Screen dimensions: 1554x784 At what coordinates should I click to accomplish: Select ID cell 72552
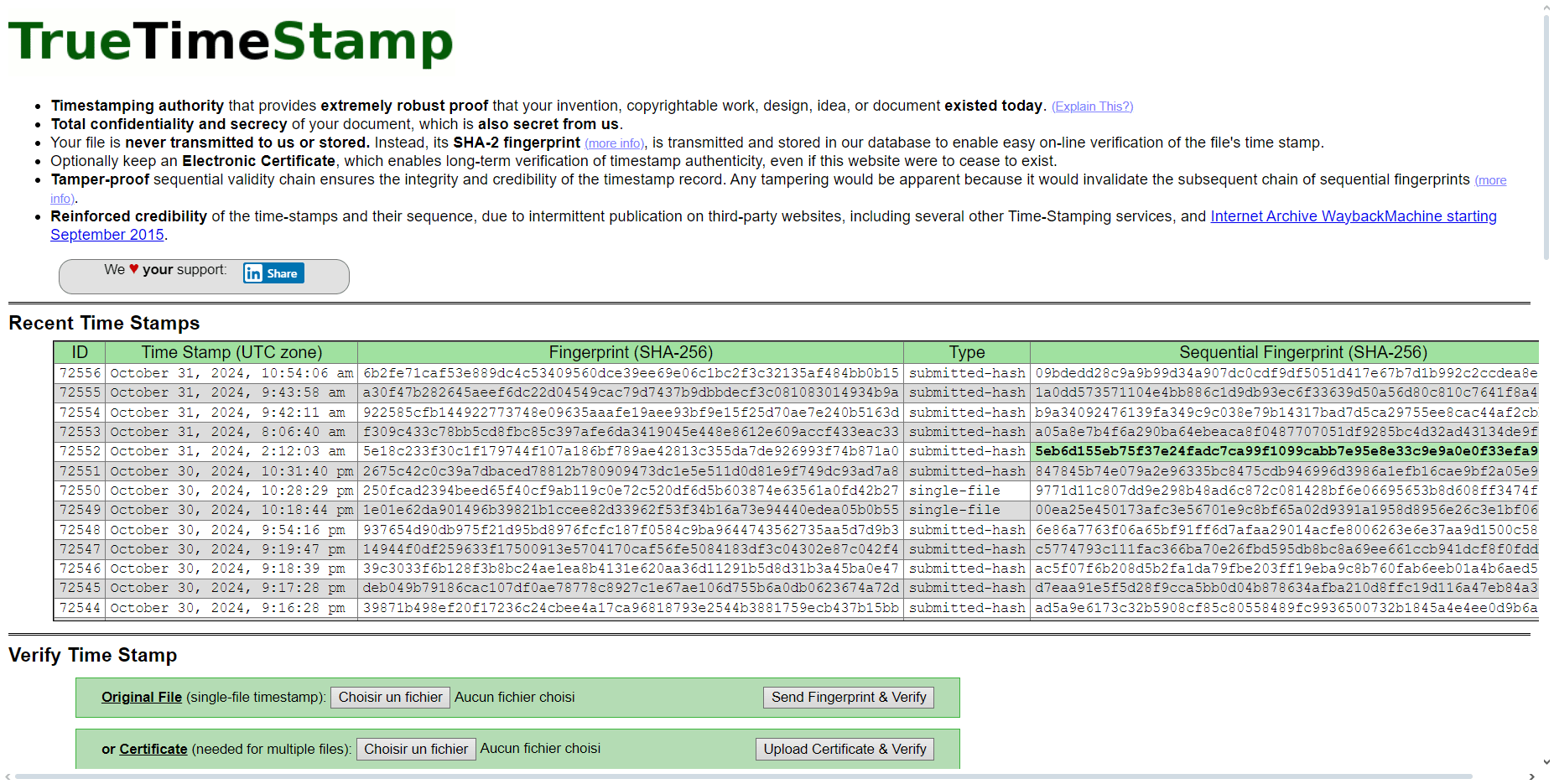tap(80, 451)
